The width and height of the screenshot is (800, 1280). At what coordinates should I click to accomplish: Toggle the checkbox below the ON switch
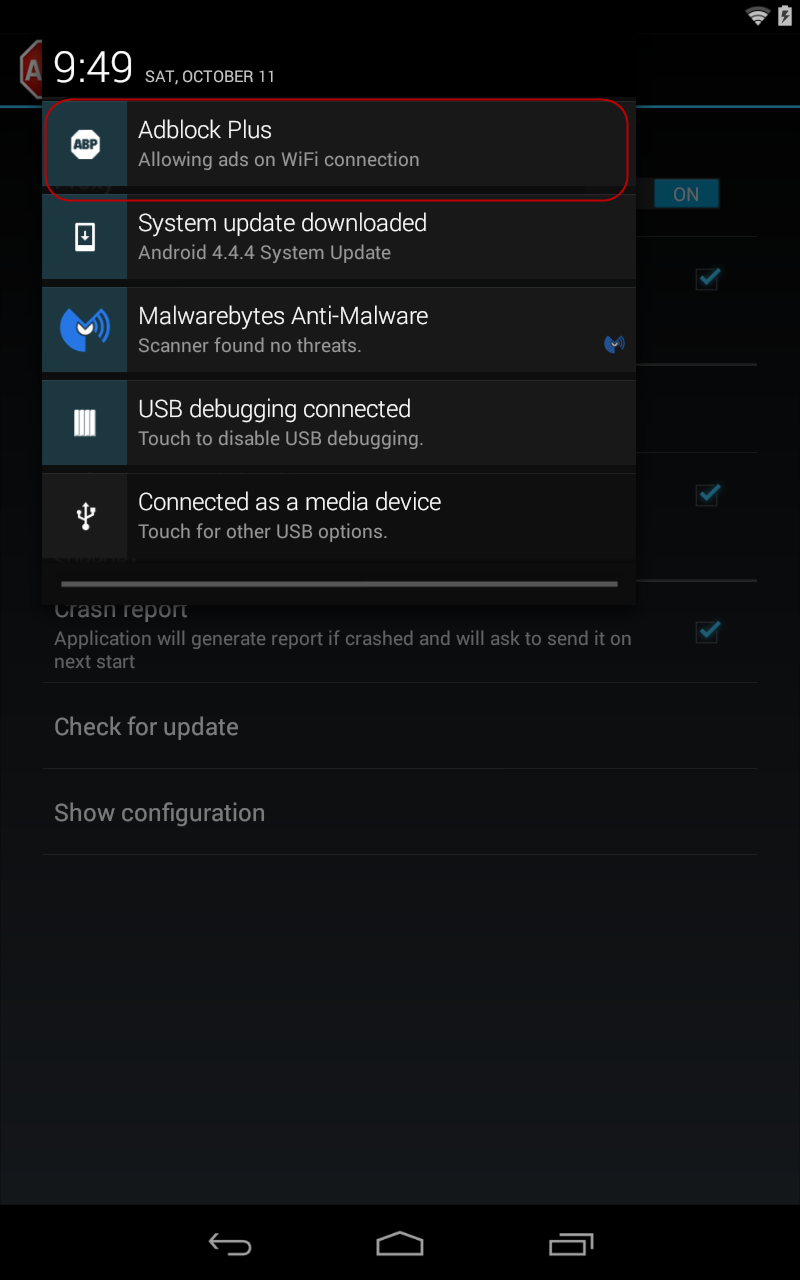[708, 279]
